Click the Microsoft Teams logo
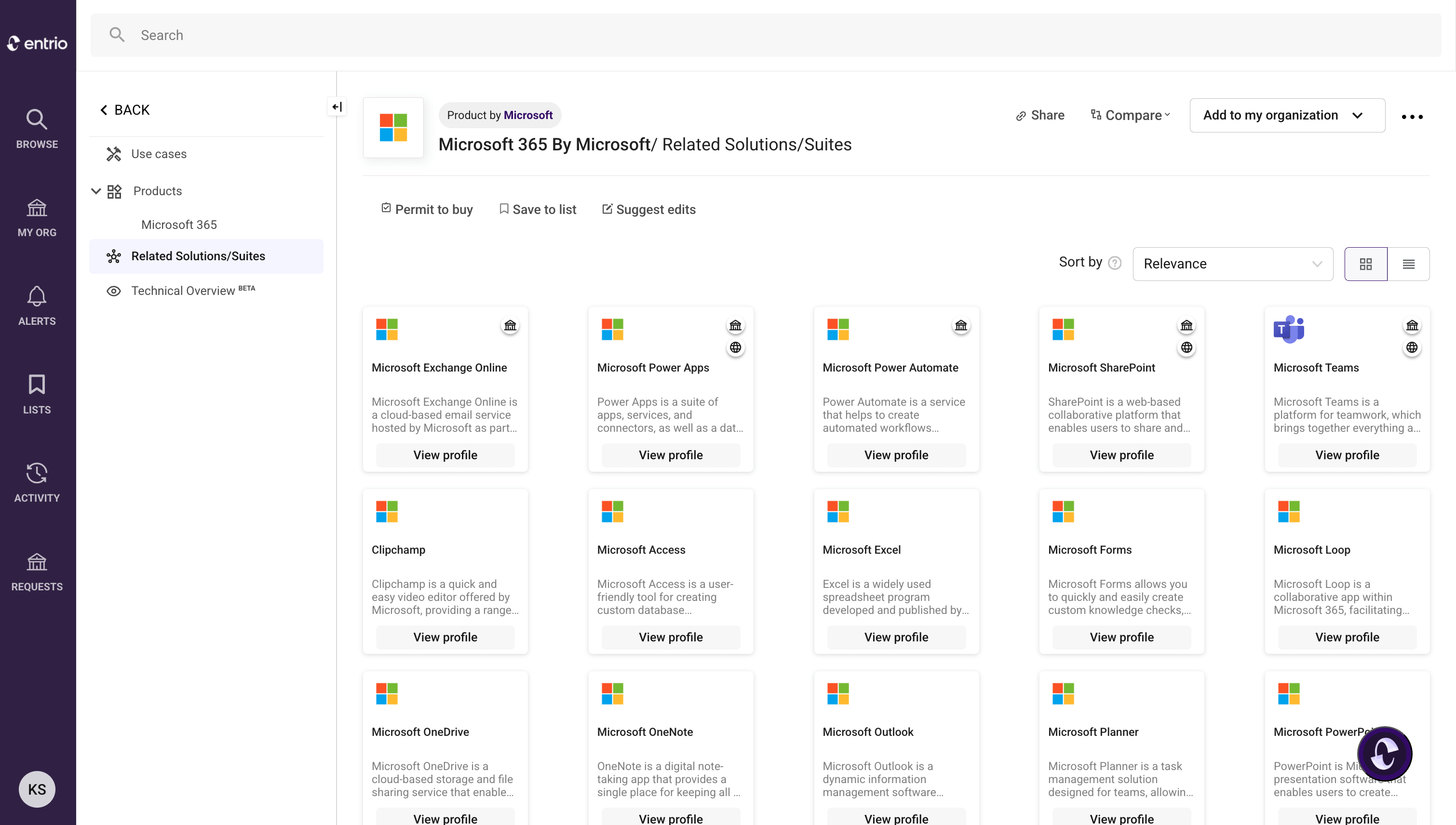 (x=1289, y=329)
